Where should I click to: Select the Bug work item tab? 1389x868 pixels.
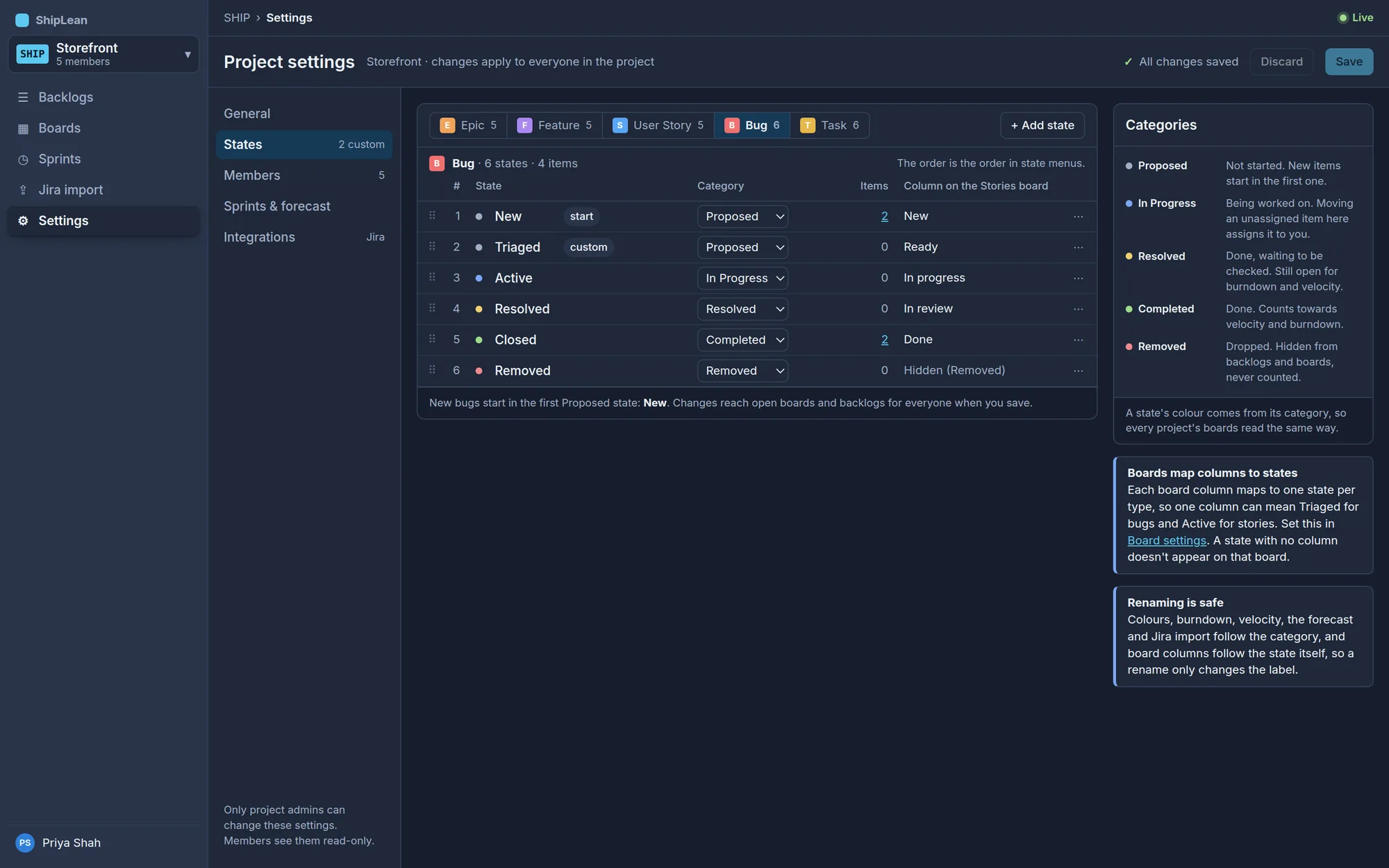click(x=751, y=125)
